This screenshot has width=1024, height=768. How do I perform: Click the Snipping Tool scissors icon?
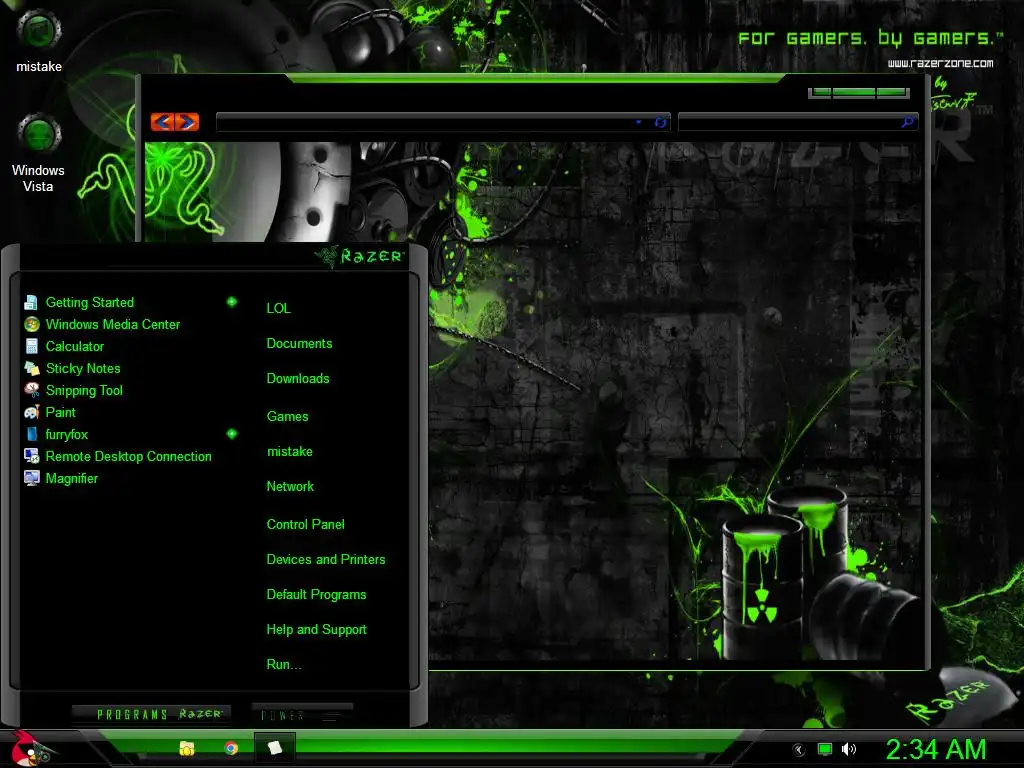pyautogui.click(x=31, y=390)
